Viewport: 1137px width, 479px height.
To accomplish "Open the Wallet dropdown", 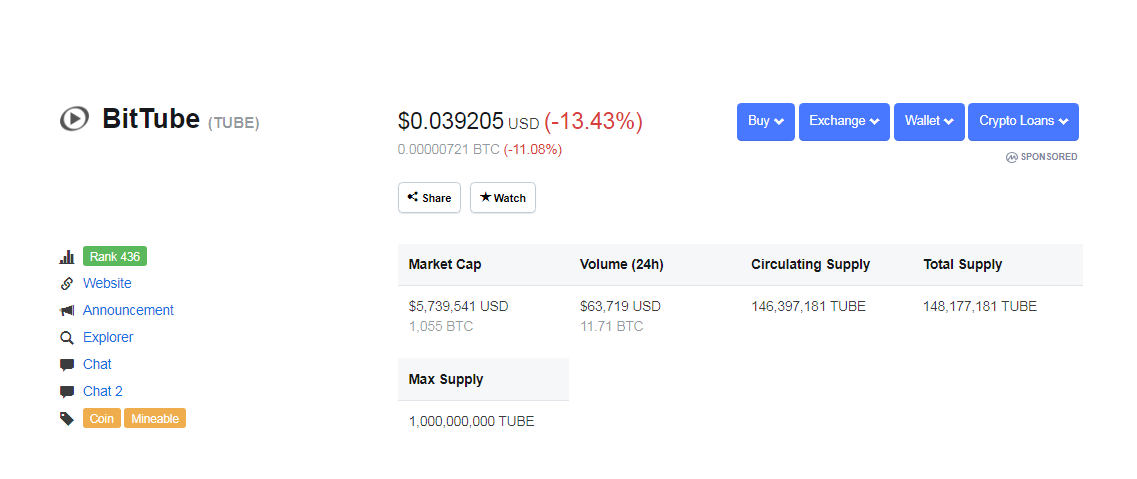I will click(x=929, y=121).
